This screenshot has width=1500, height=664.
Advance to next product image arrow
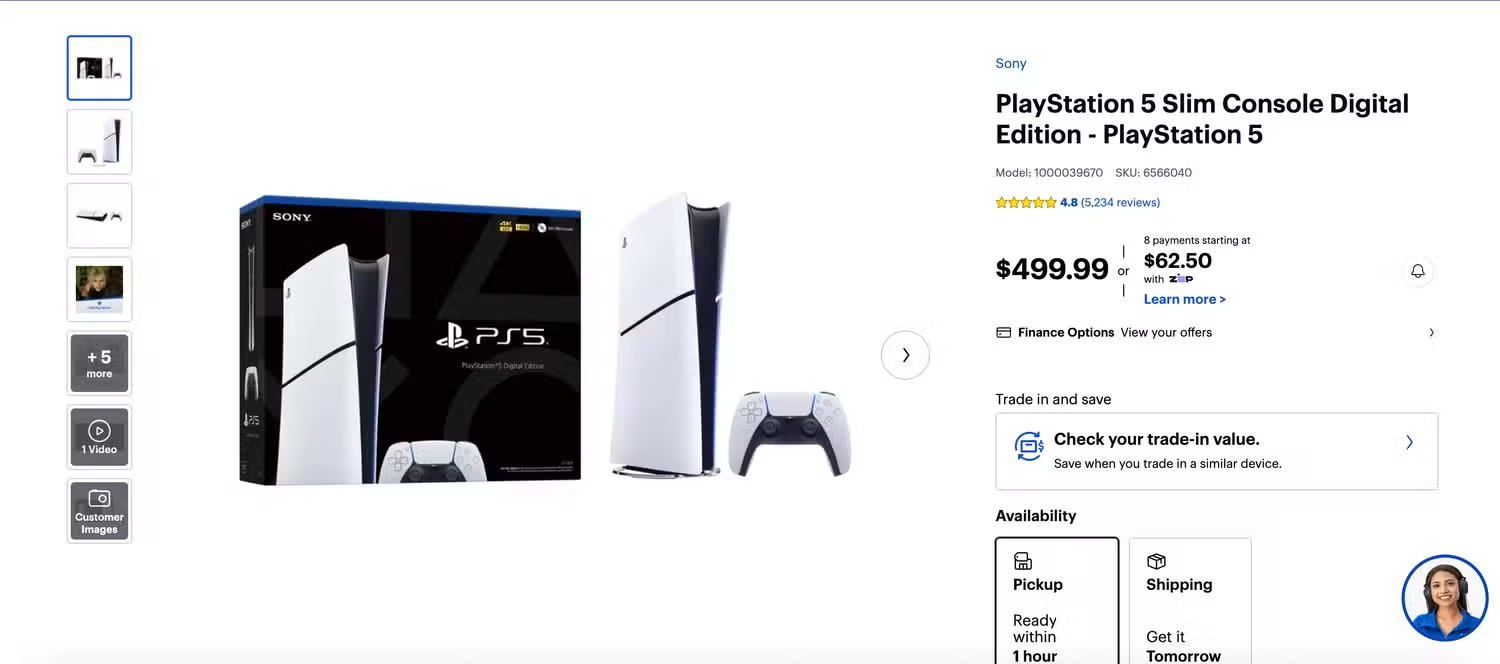[x=905, y=355]
